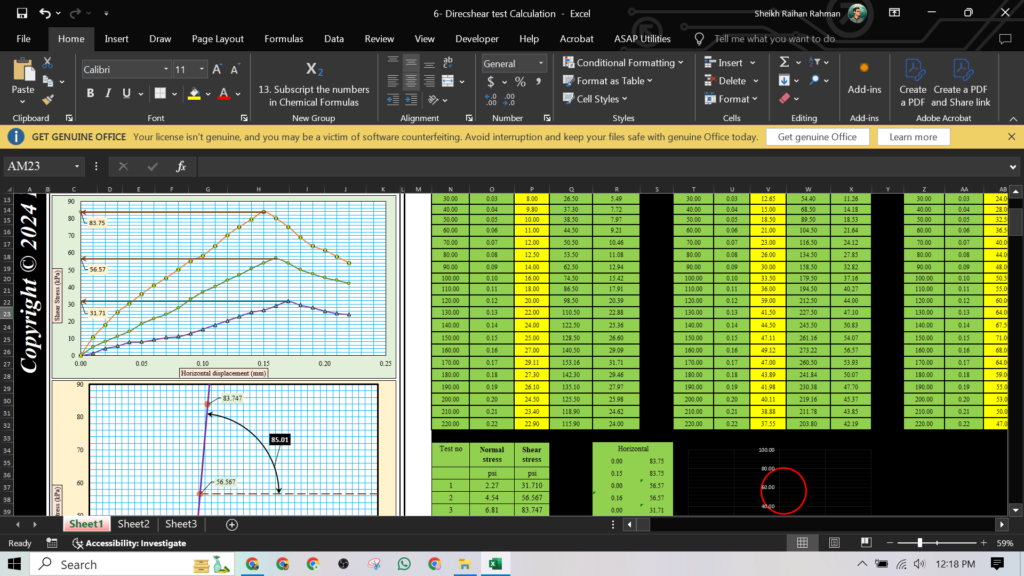Switch to Sheet2 tab
This screenshot has width=1024, height=576.
coord(134,524)
